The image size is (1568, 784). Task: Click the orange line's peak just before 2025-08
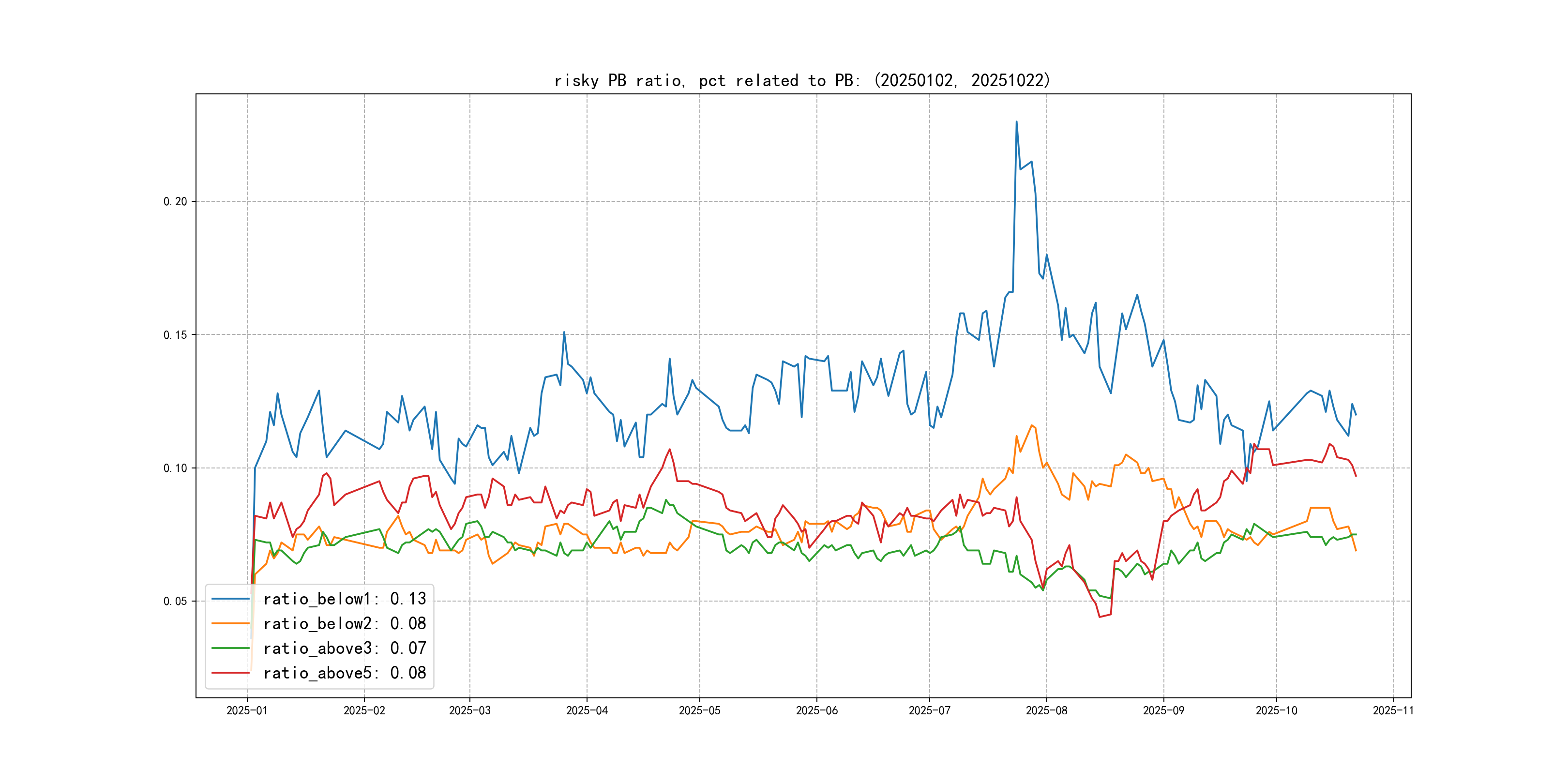tap(1031, 425)
